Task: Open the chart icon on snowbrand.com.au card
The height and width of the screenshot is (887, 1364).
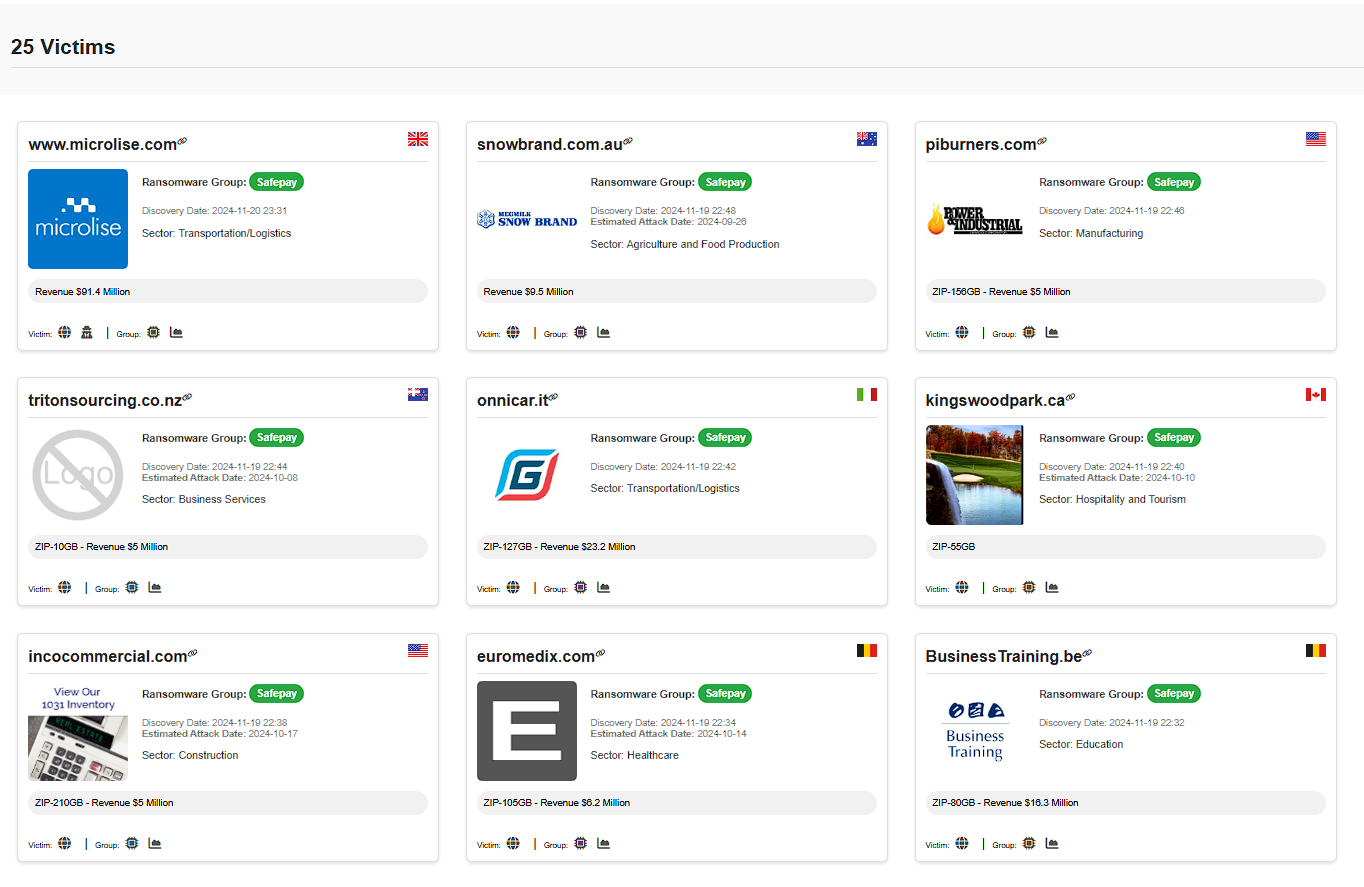Action: tap(604, 333)
